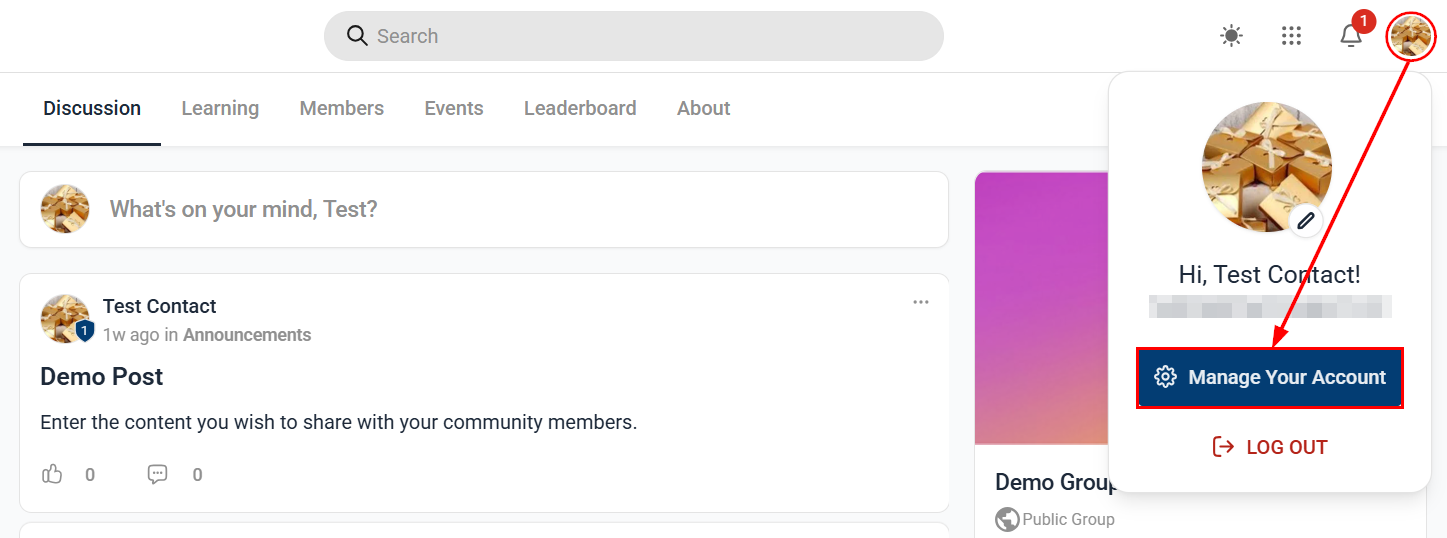Open comments on Demo Post via bubble icon
The width and height of the screenshot is (1447, 538).
coord(158,474)
